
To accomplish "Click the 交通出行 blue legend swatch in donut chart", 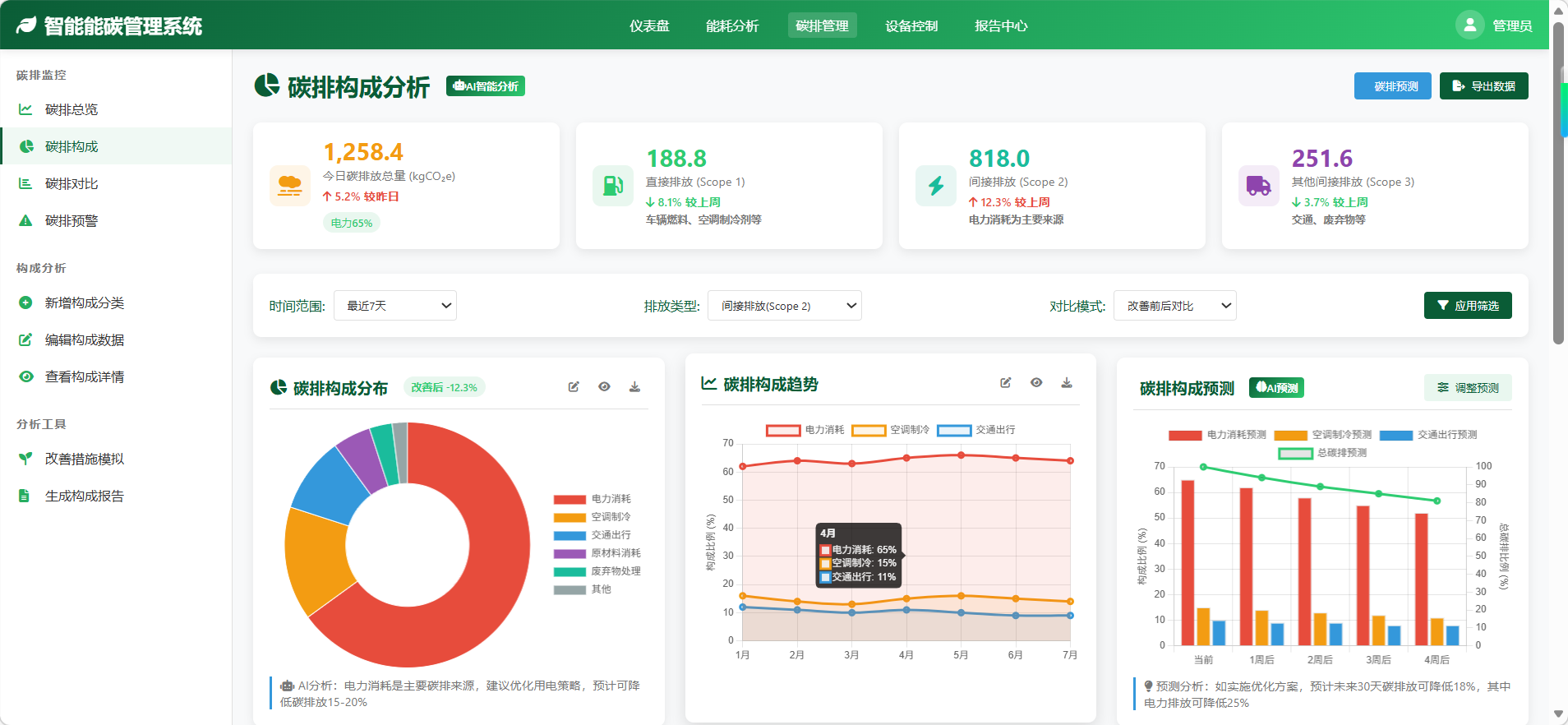I will click(x=570, y=535).
